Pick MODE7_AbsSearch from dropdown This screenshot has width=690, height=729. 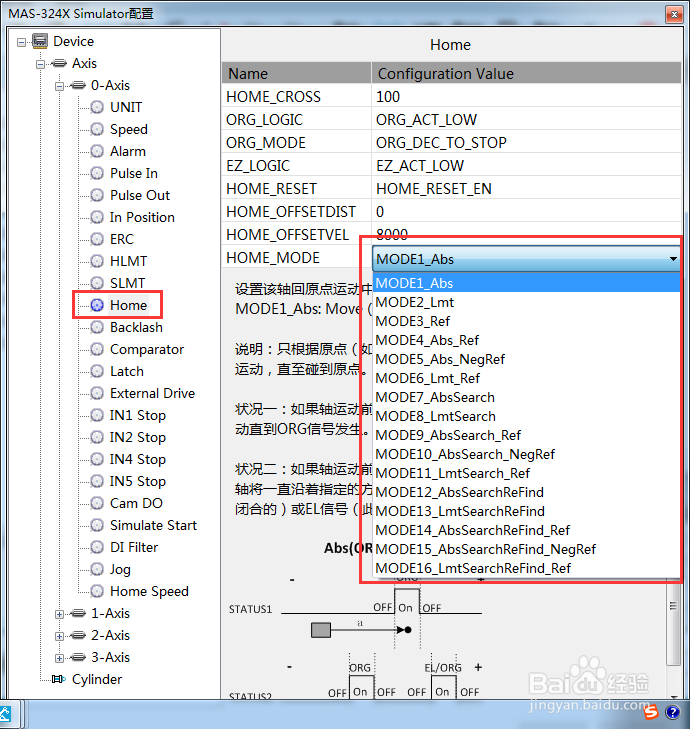pyautogui.click(x=526, y=398)
